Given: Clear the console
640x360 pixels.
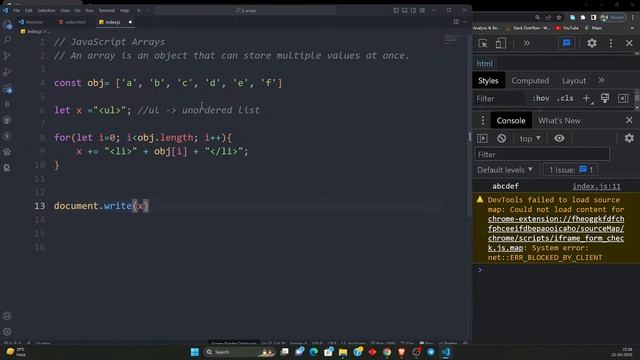Looking at the screenshot, I should click(x=502, y=138).
